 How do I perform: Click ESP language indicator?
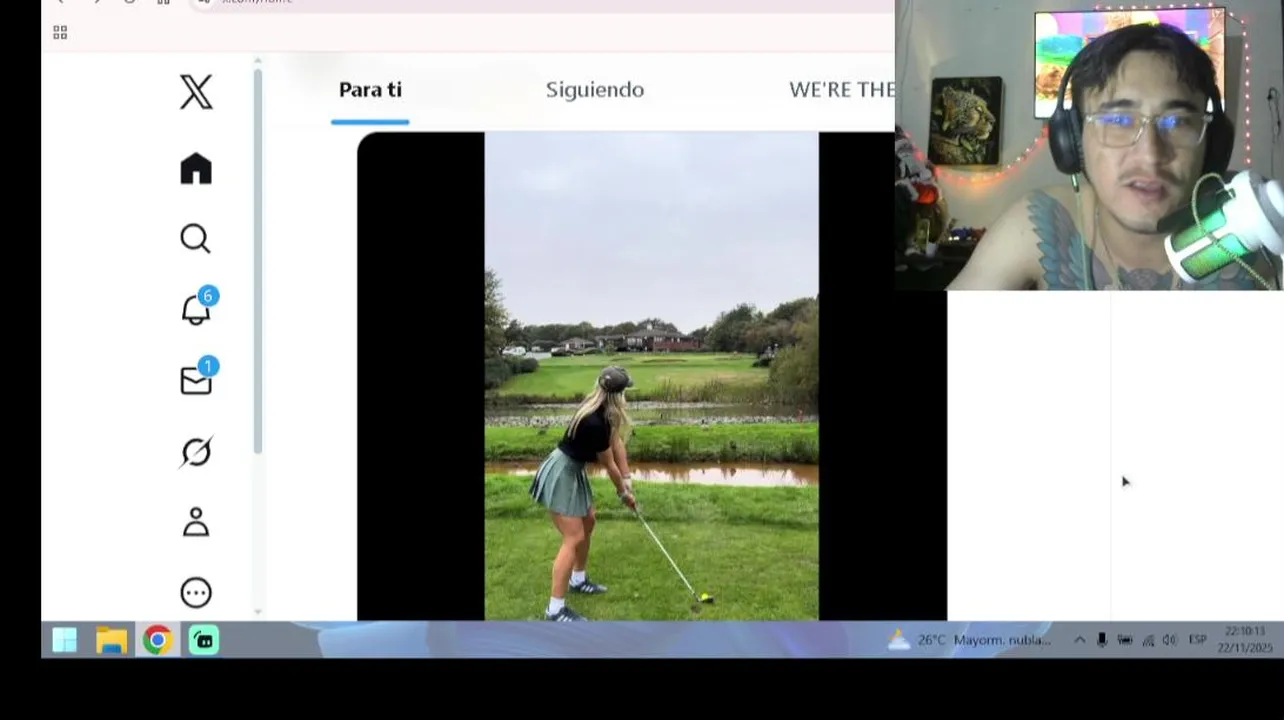click(1197, 640)
